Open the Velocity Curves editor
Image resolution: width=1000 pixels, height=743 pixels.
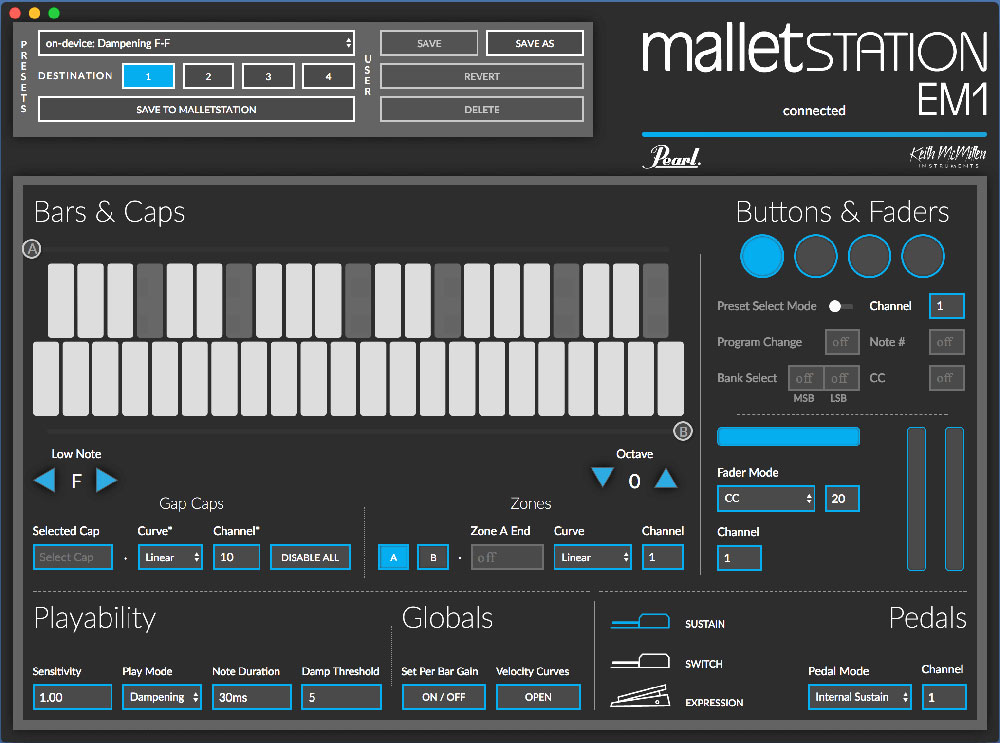coord(538,697)
